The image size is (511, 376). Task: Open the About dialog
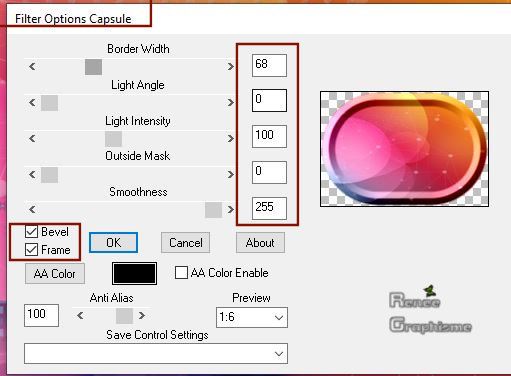(x=260, y=242)
